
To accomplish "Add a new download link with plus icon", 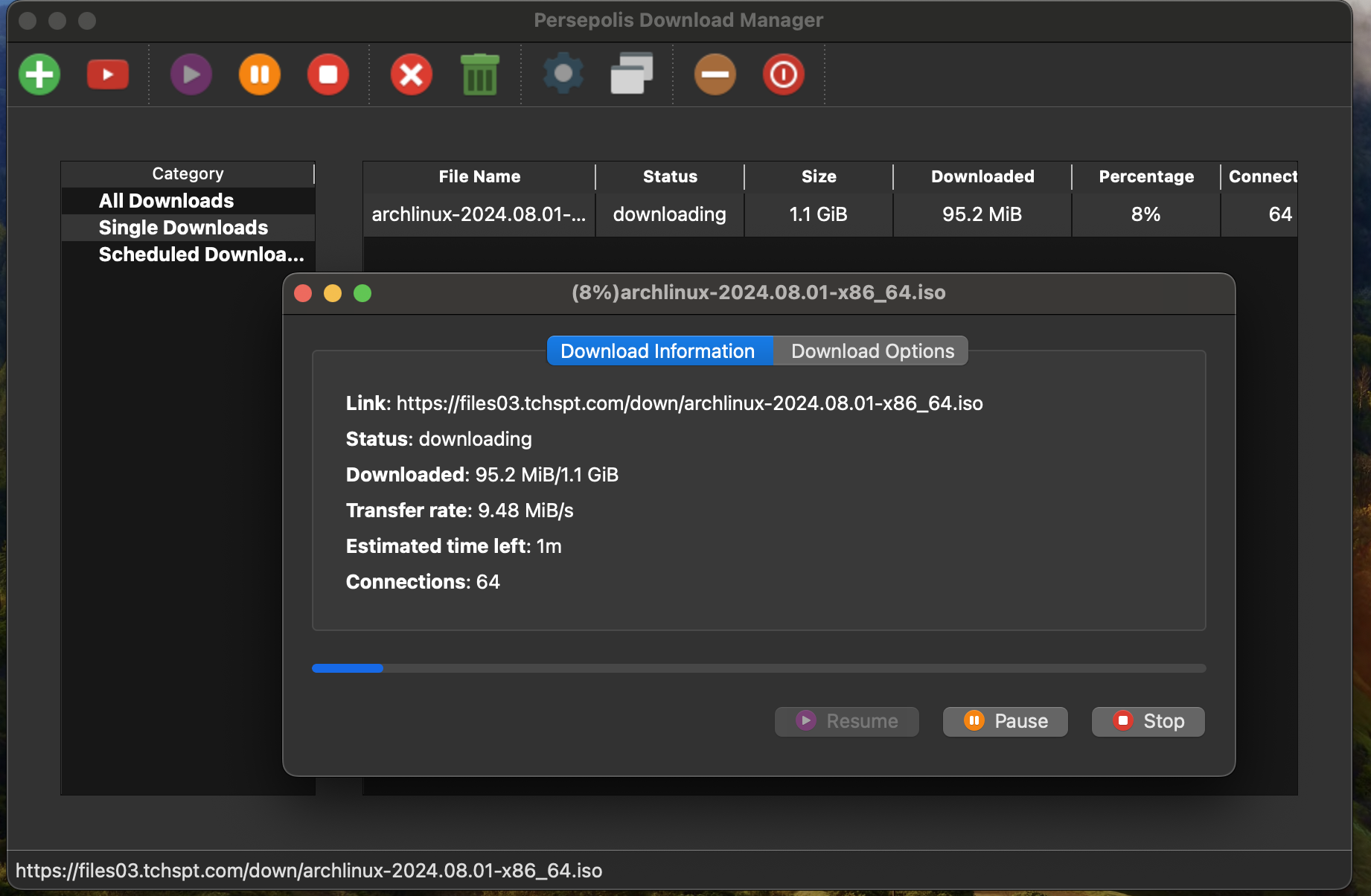I will coord(39,74).
